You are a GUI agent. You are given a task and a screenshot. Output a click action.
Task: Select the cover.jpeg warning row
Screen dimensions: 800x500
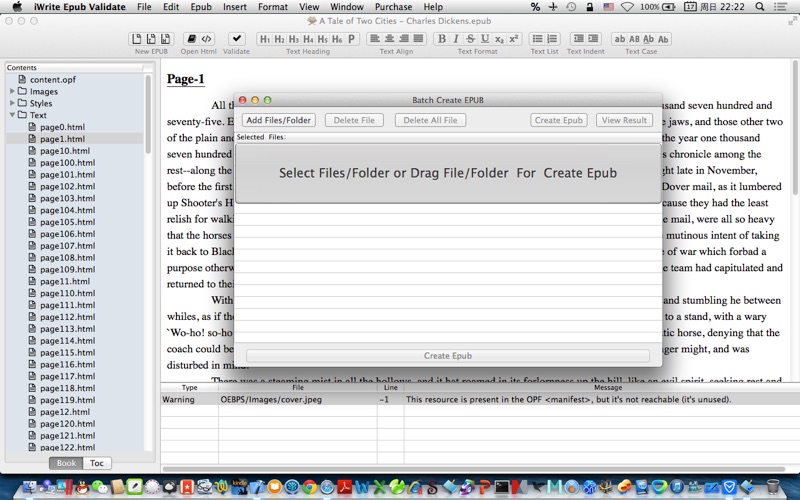(x=480, y=399)
